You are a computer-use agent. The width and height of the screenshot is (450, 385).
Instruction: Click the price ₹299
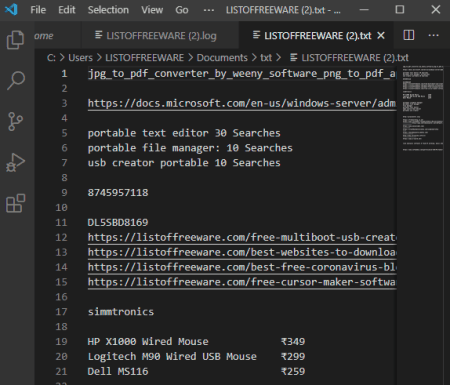(293, 357)
